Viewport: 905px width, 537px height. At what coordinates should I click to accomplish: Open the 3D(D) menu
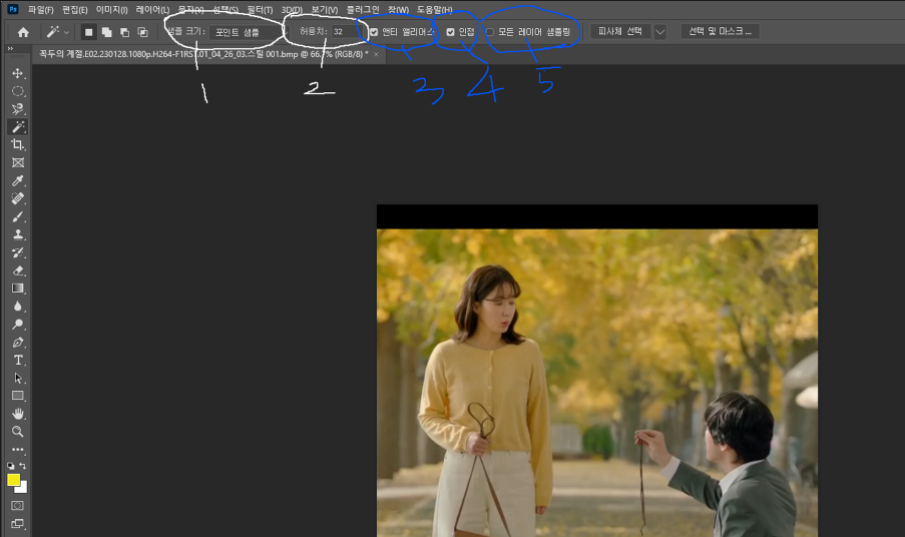pos(292,10)
